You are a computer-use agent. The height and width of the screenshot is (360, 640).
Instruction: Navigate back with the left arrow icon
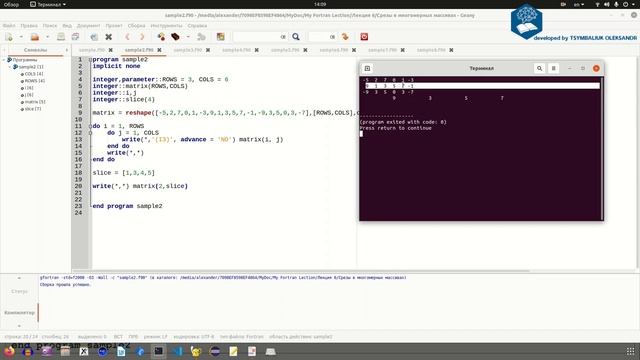point(127,37)
